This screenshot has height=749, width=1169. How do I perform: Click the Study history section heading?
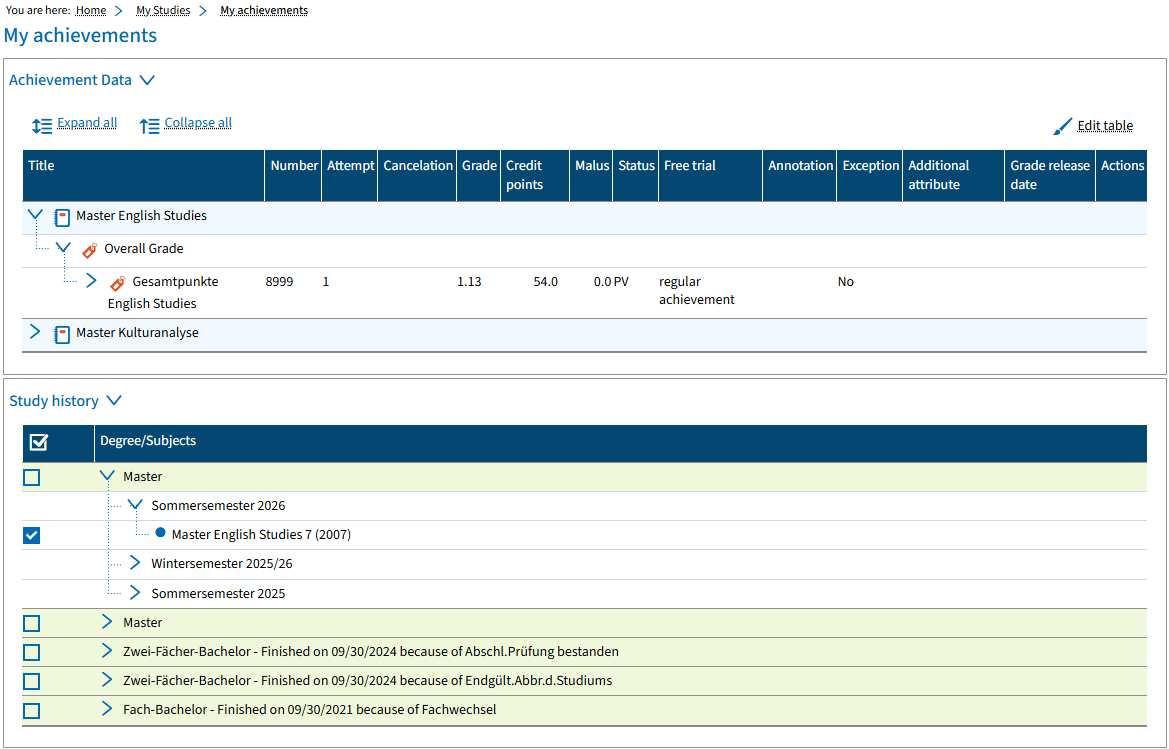coord(54,401)
